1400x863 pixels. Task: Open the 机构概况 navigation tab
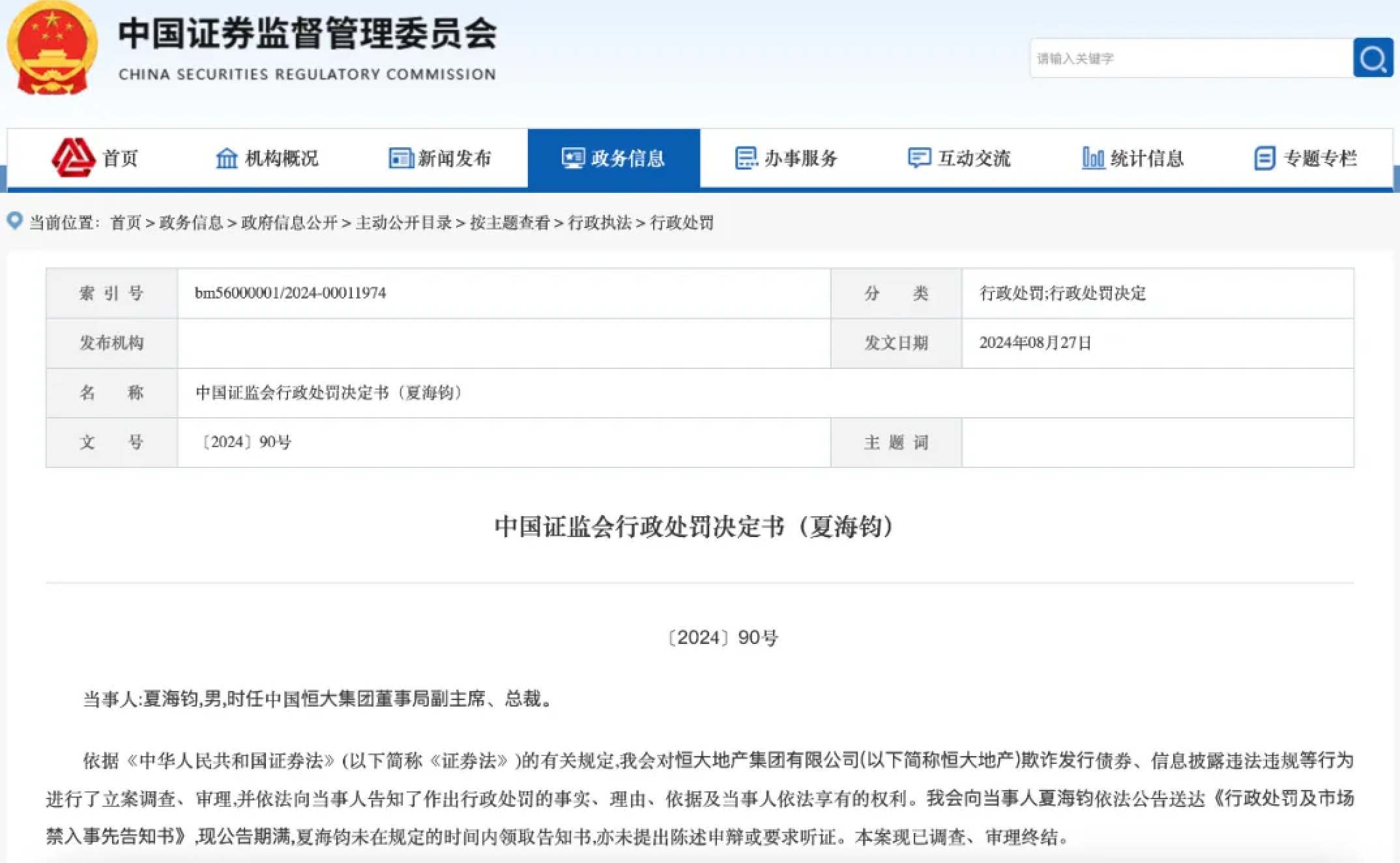(x=268, y=158)
